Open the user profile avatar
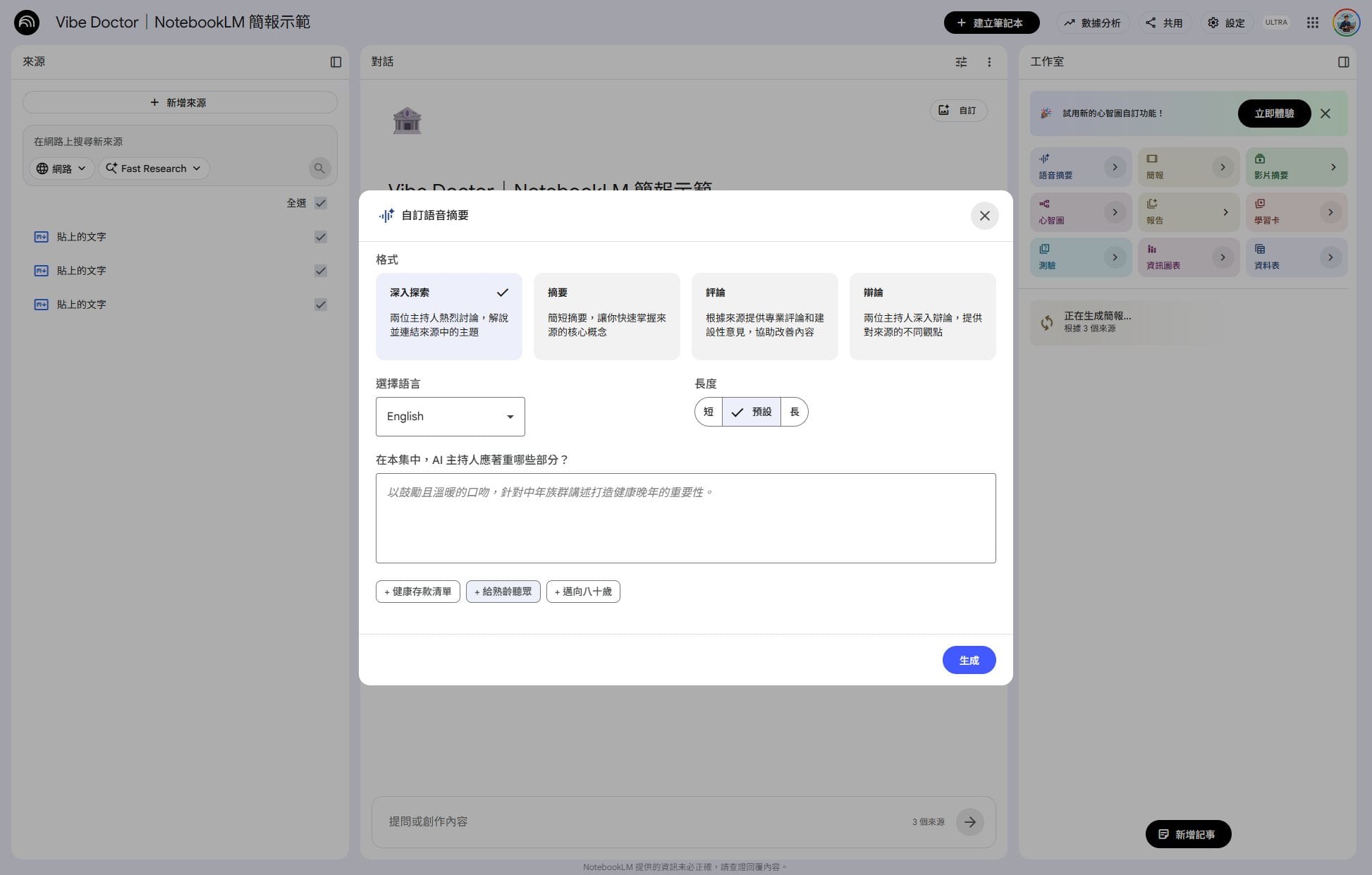Screen dimensions: 1372x875 click(1346, 23)
